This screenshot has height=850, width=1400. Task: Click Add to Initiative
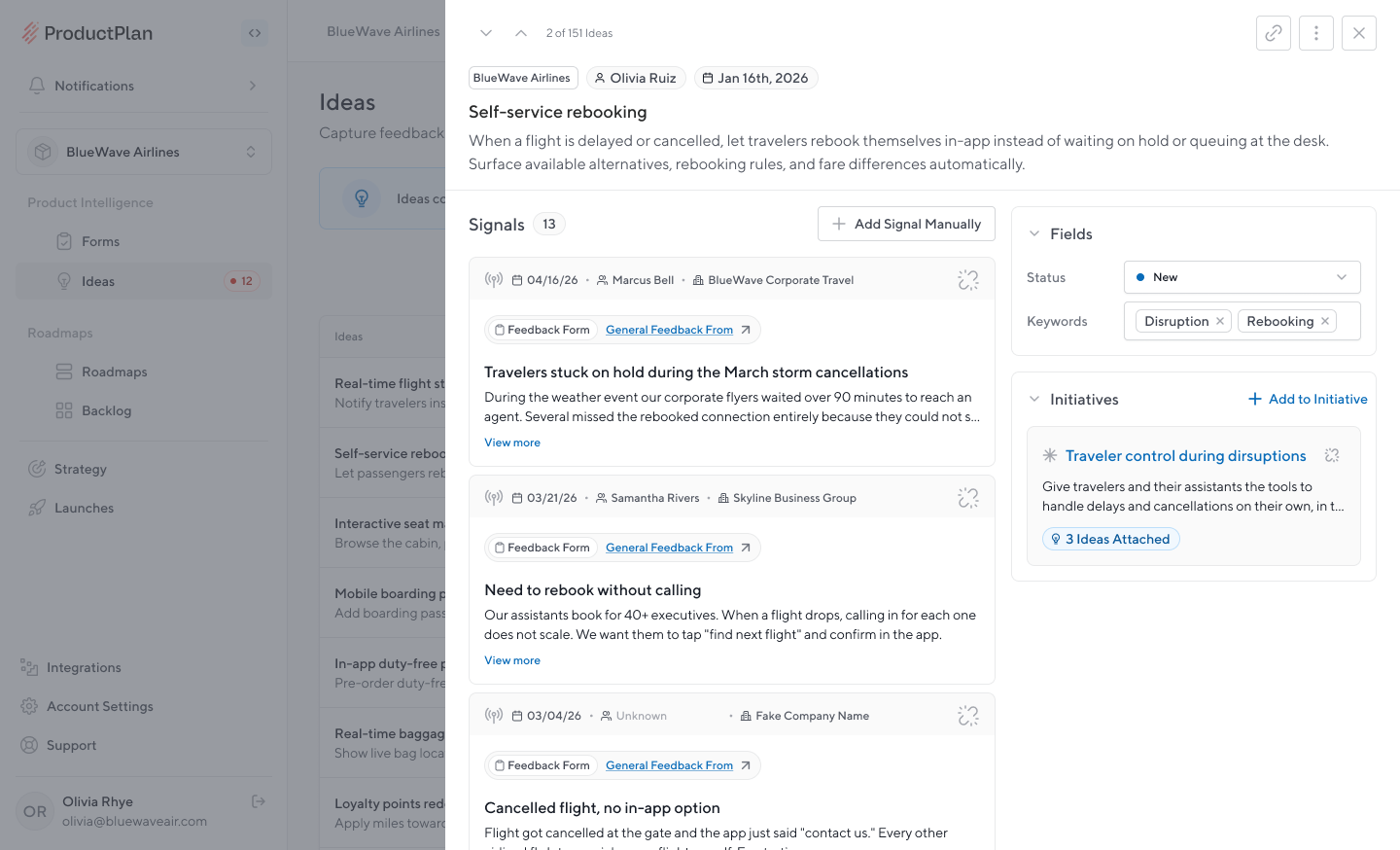click(x=1308, y=399)
